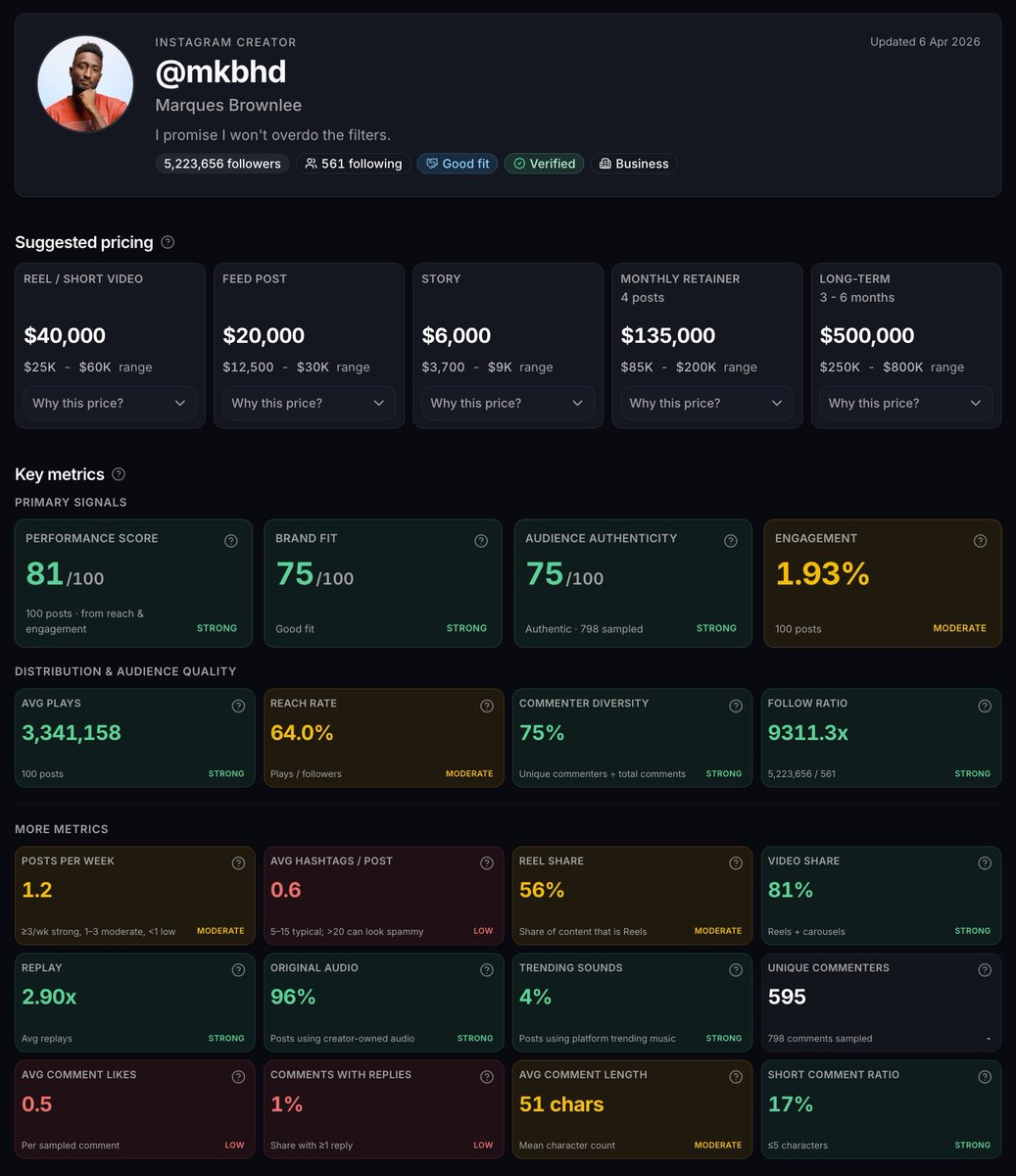
Task: View Original Audio help tooltip icon
Action: 487,970
